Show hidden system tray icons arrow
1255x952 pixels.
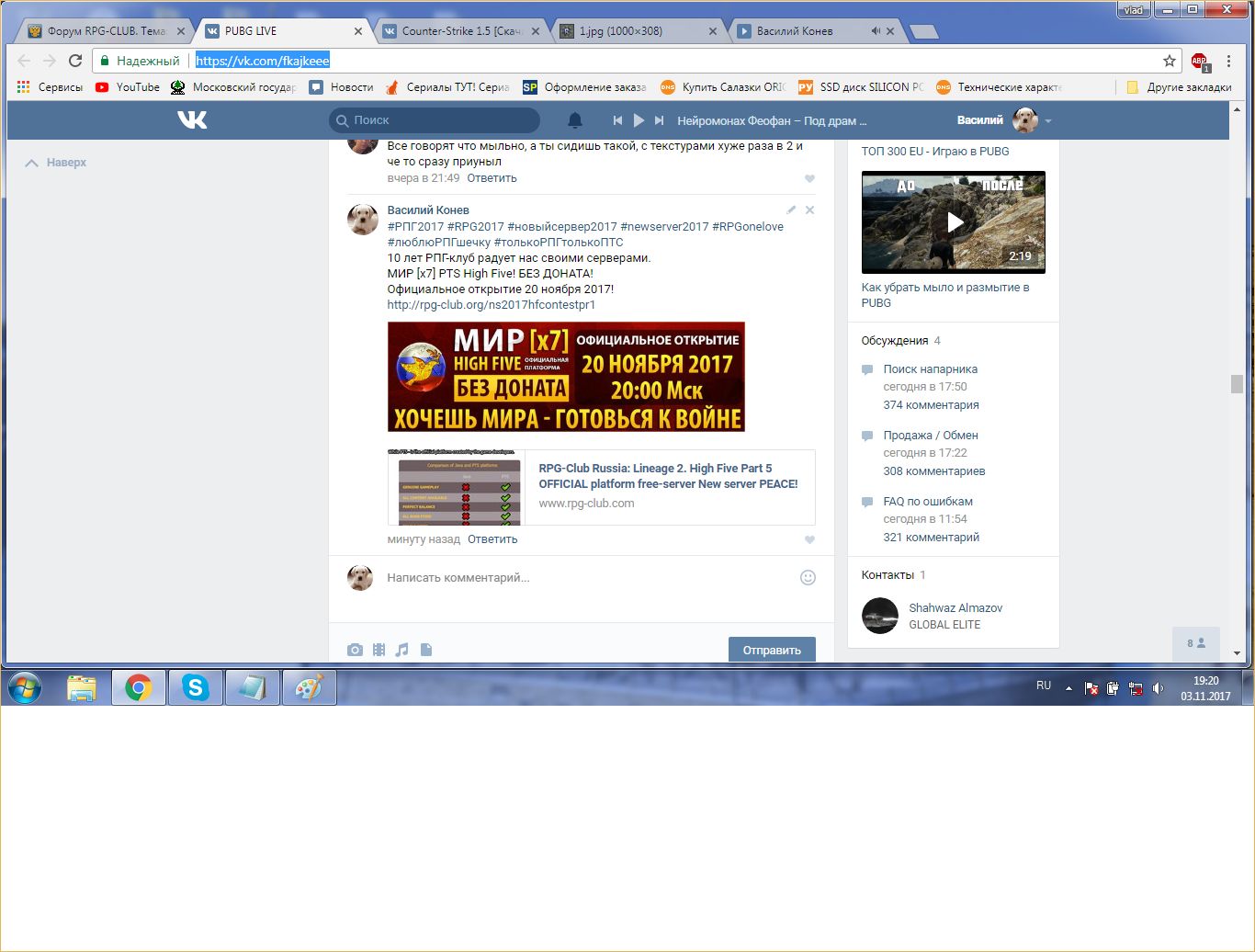[x=1068, y=688]
